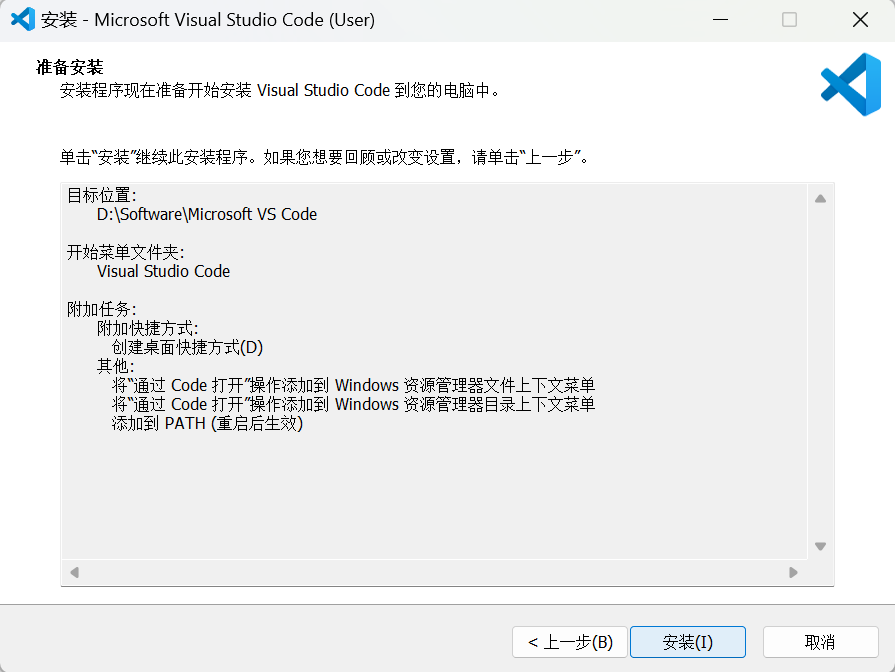The width and height of the screenshot is (895, 672).
Task: Click the 准备安装 heading
Action: [x=70, y=67]
